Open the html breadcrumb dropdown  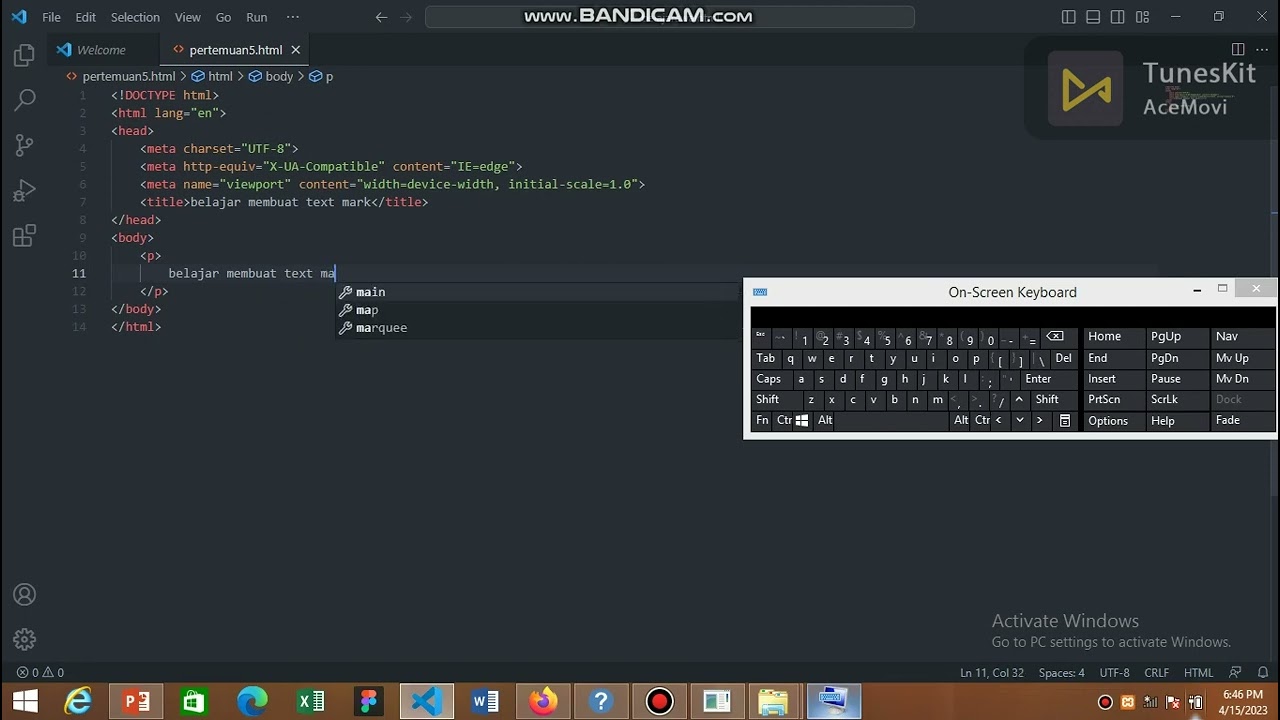(x=212, y=76)
